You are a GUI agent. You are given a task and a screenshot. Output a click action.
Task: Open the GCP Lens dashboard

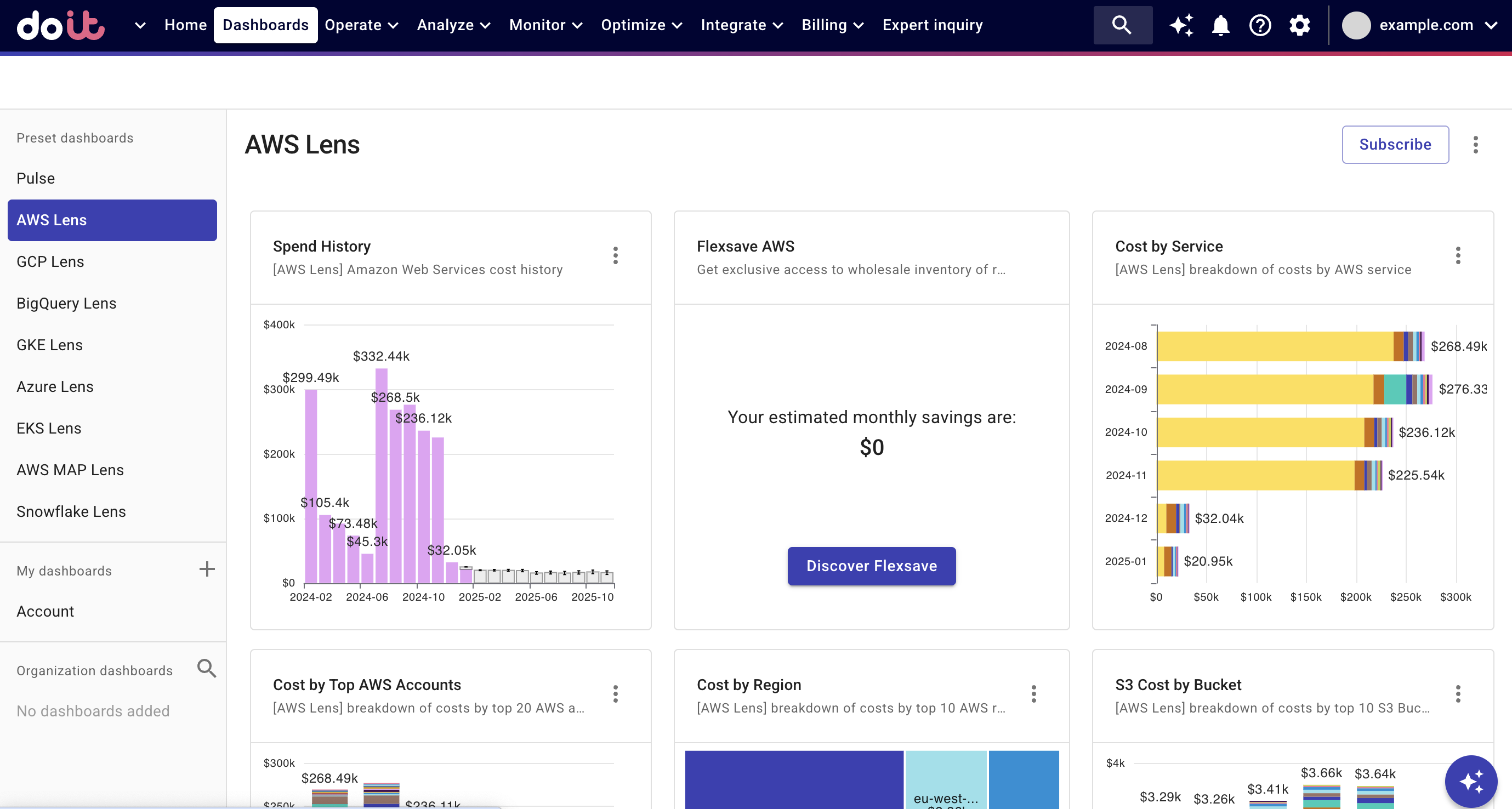tap(112, 261)
